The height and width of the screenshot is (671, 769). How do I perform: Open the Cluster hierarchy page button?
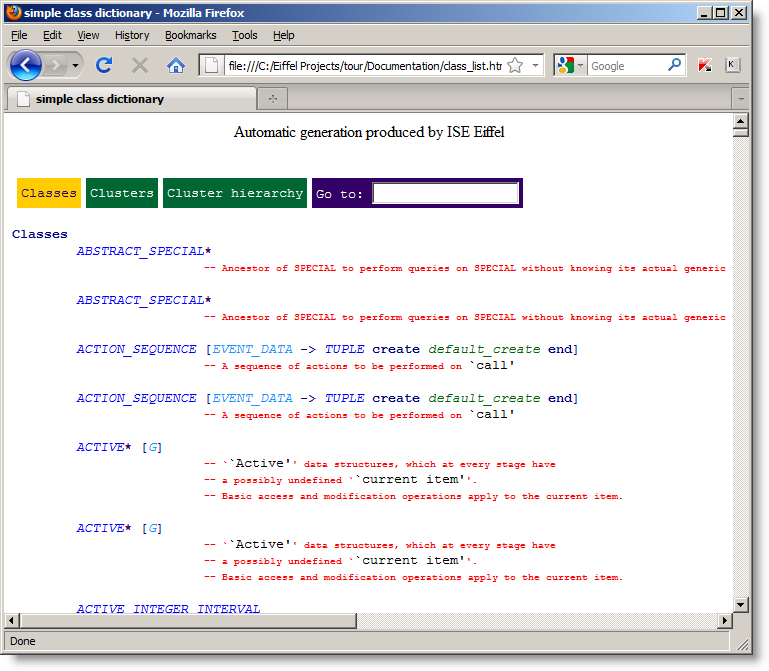(235, 193)
